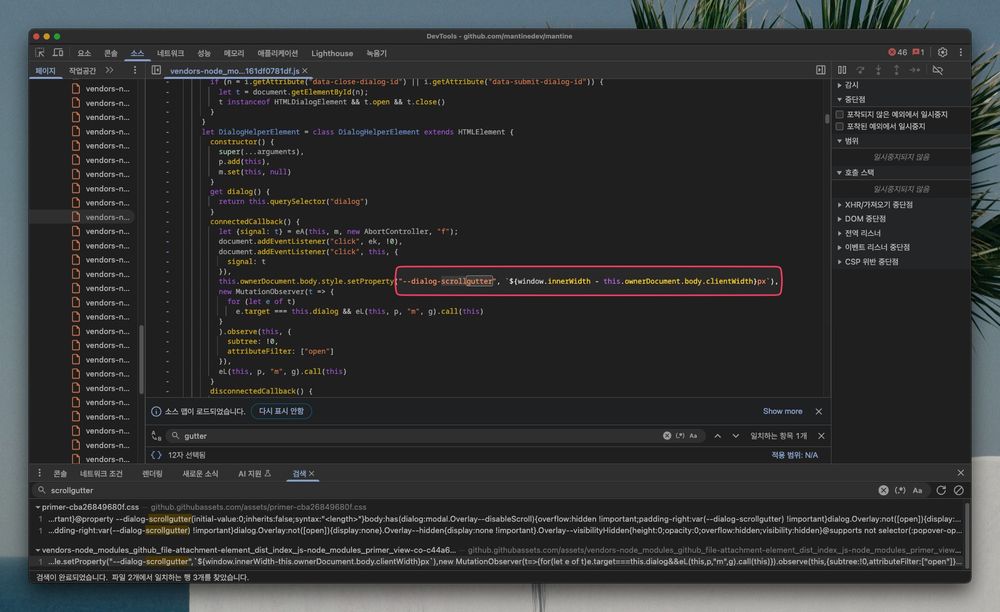The width and height of the screenshot is (1000, 612).
Task: Expand the 감시 watch section
Action: click(x=850, y=85)
